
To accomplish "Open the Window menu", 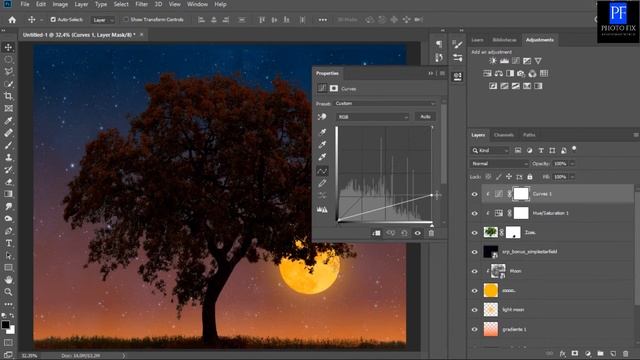I will pos(197,4).
